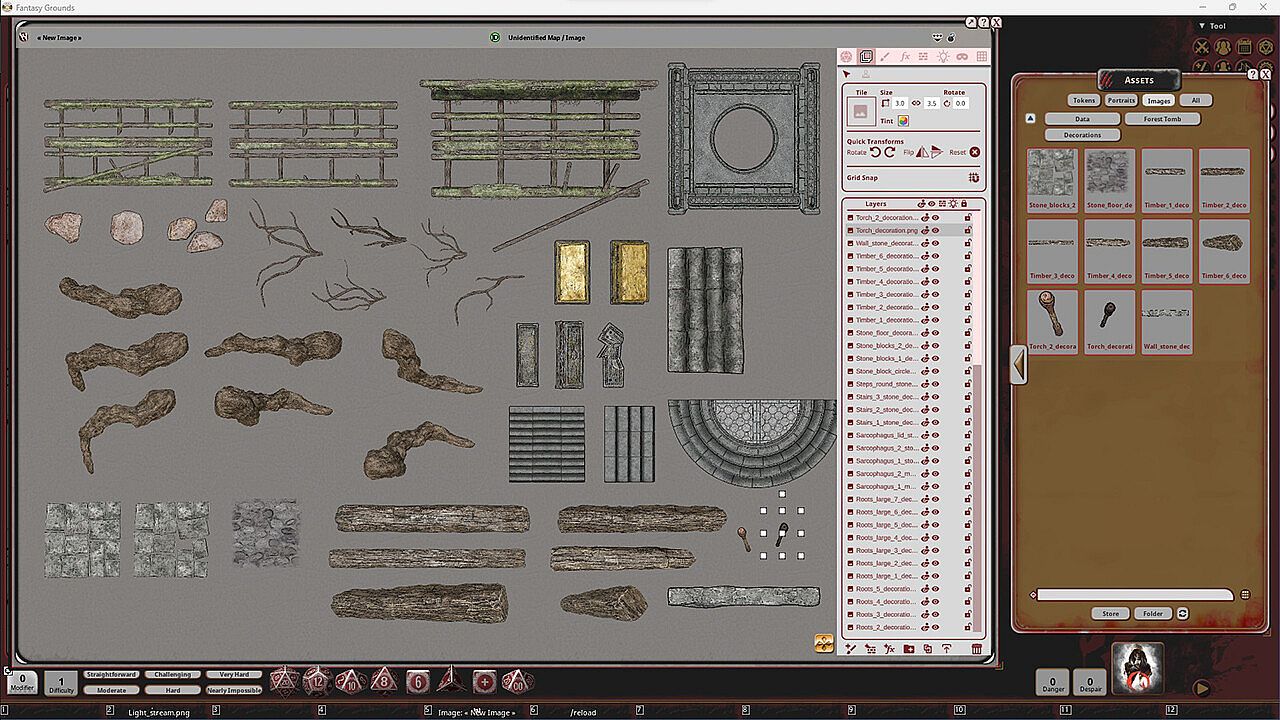Open the Tint color picker
This screenshot has height=720, width=1280.
(903, 121)
